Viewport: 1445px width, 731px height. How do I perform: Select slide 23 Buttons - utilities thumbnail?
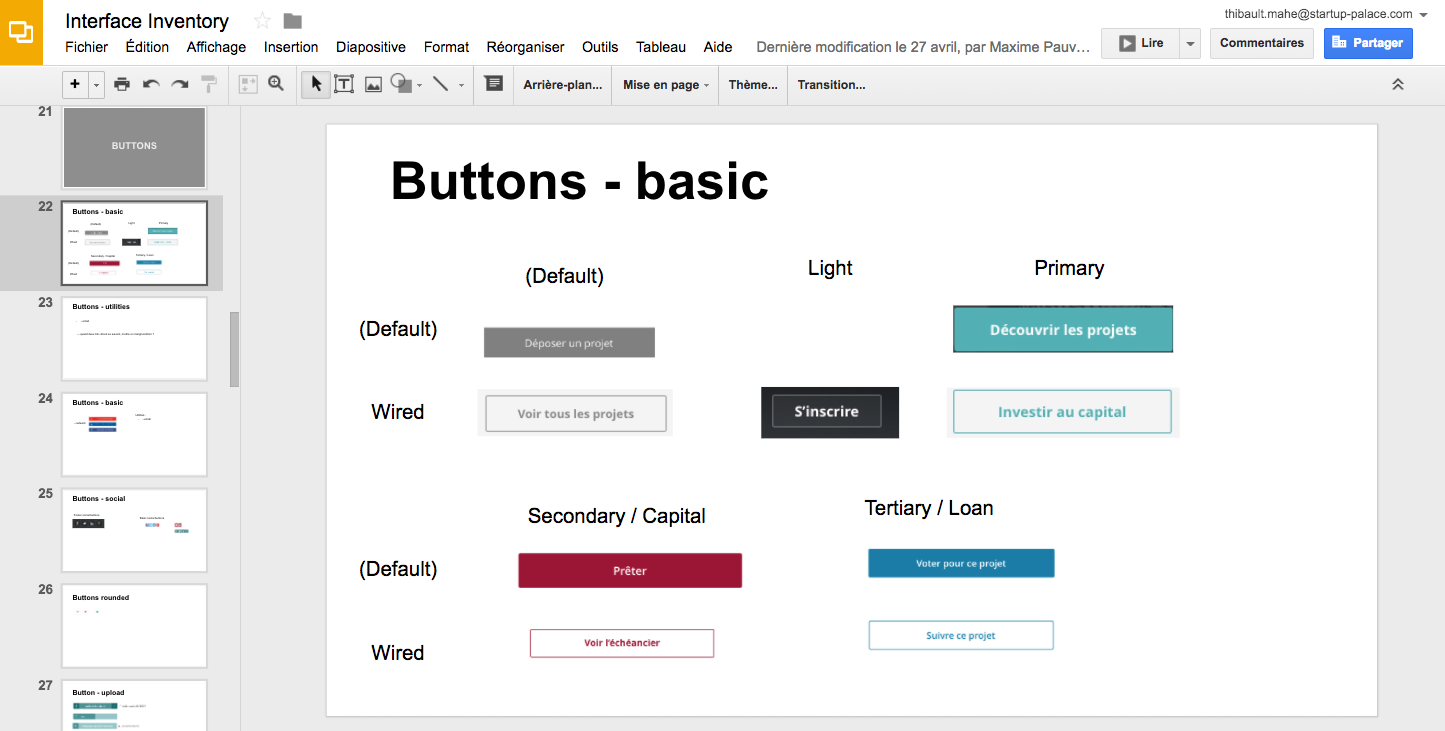click(134, 339)
